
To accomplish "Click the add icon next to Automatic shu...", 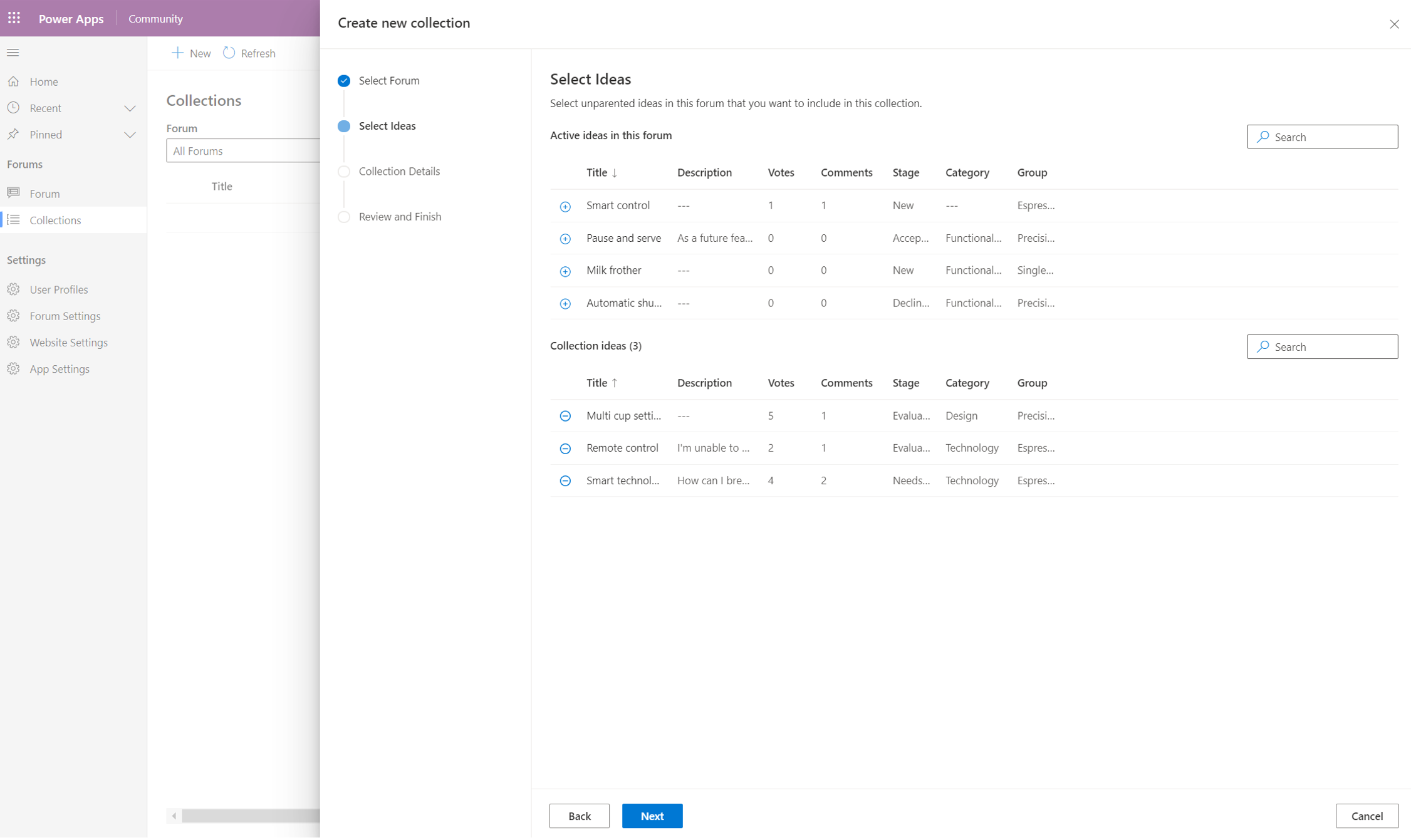I will pos(565,303).
